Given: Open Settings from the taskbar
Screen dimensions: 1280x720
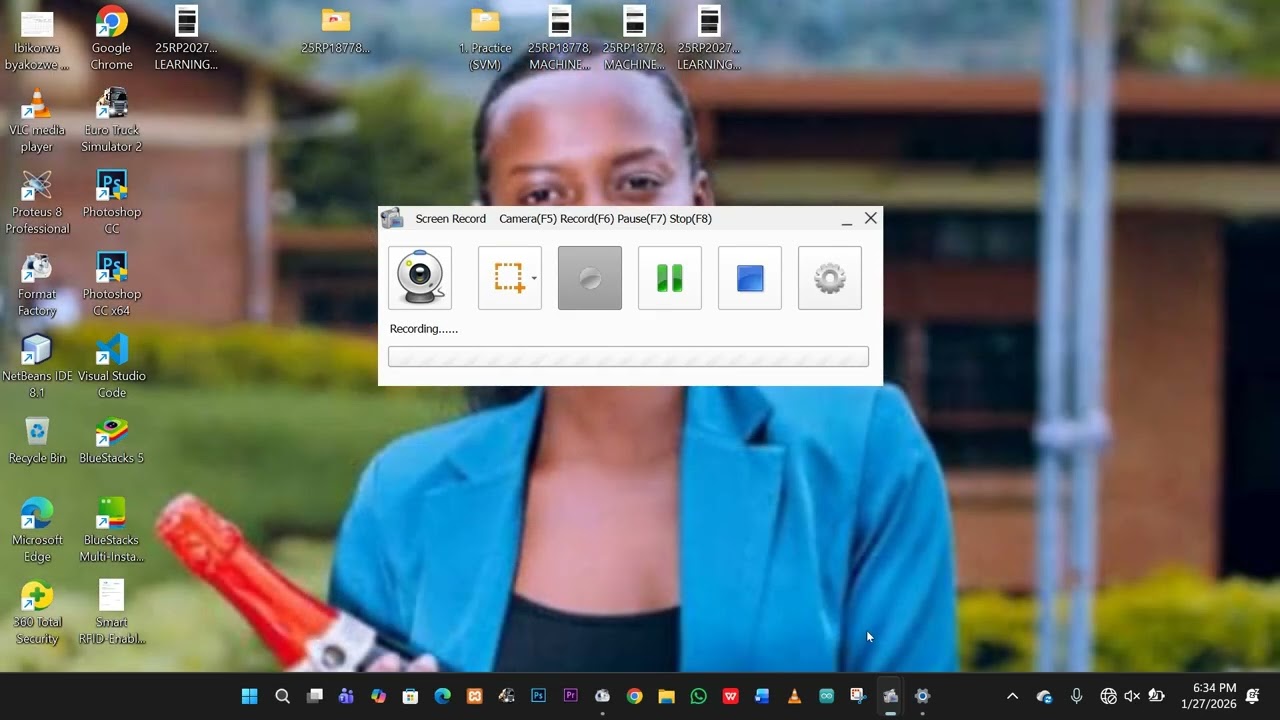Looking at the screenshot, I should pos(922,696).
